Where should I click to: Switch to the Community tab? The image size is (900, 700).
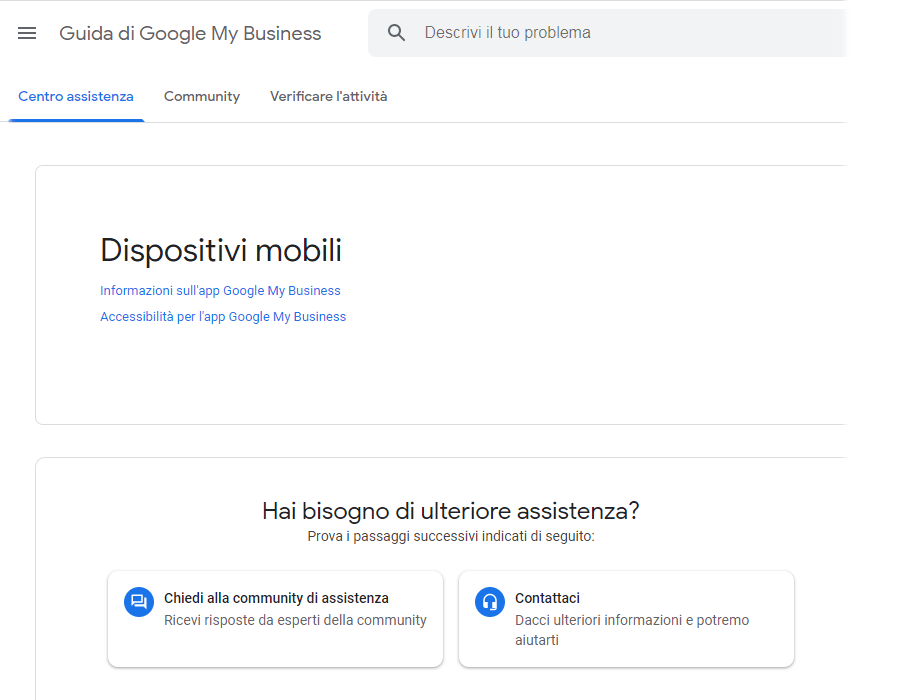(201, 96)
